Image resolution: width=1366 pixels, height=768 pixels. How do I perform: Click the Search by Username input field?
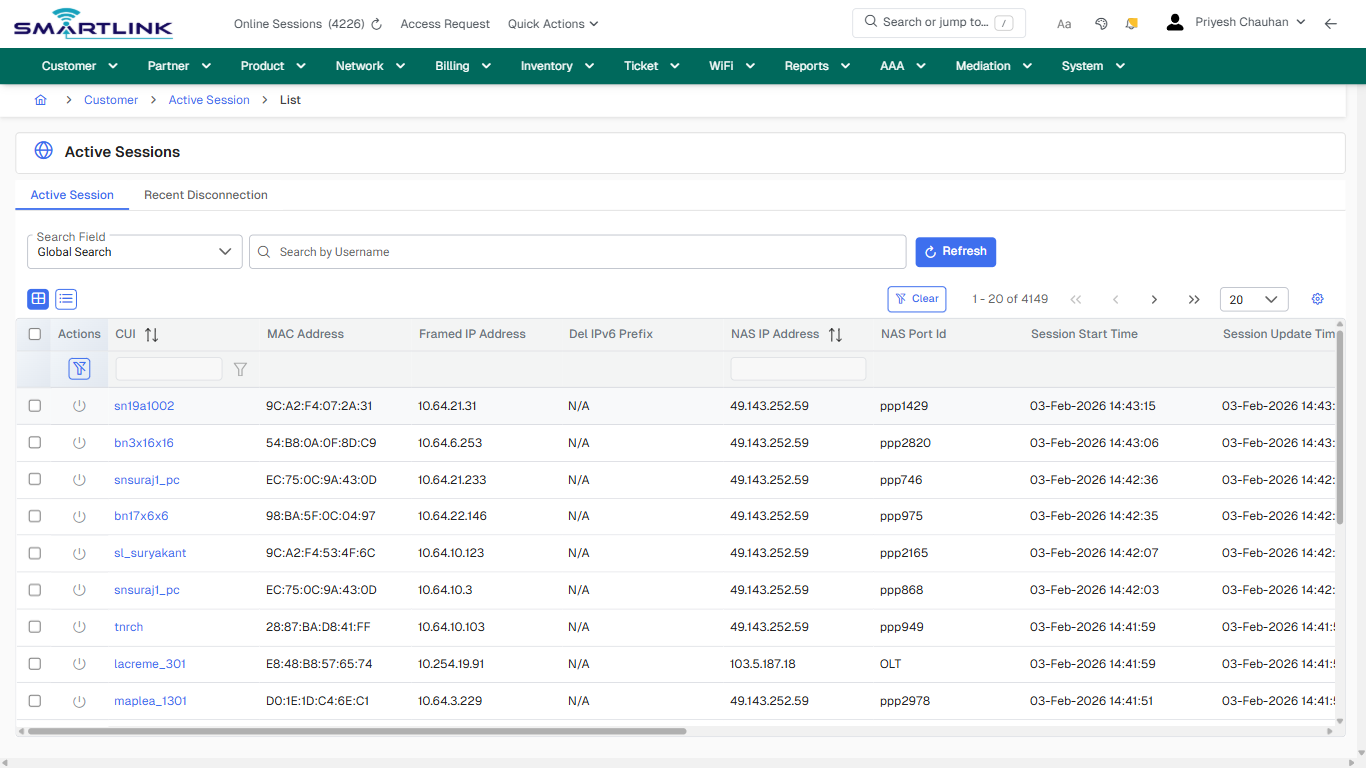coord(577,251)
